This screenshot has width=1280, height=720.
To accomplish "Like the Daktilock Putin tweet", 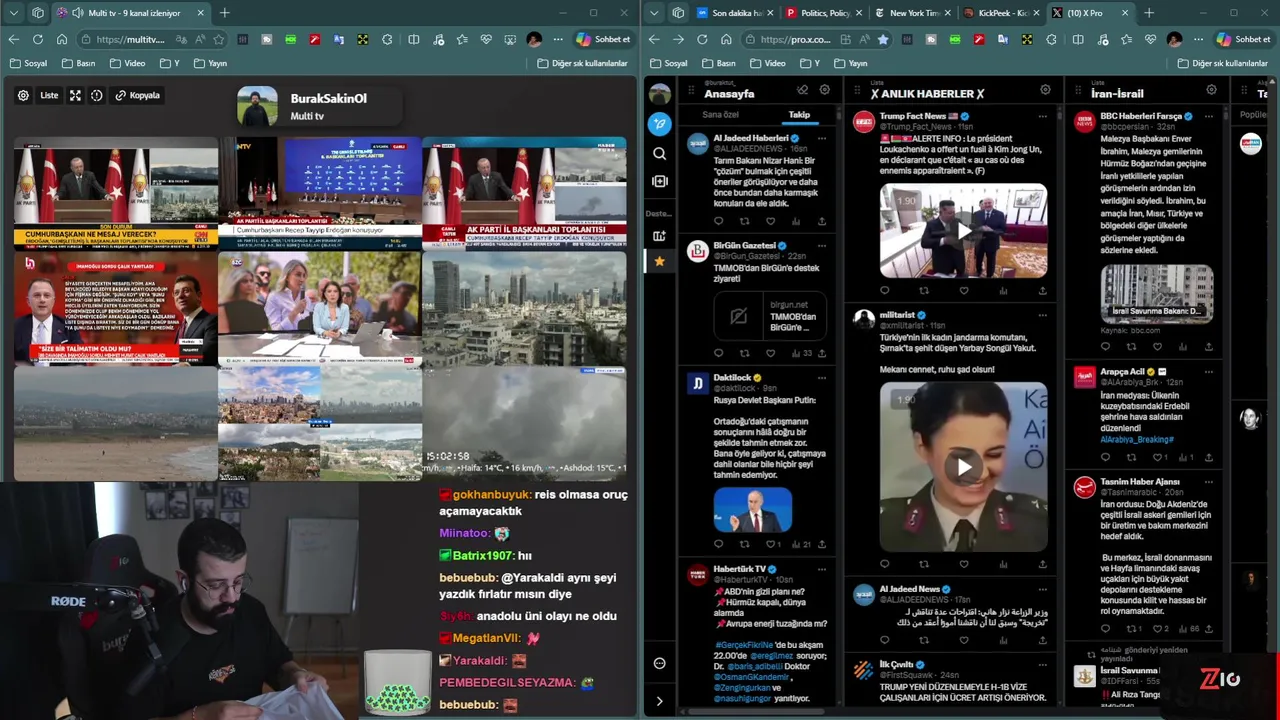I will (770, 544).
